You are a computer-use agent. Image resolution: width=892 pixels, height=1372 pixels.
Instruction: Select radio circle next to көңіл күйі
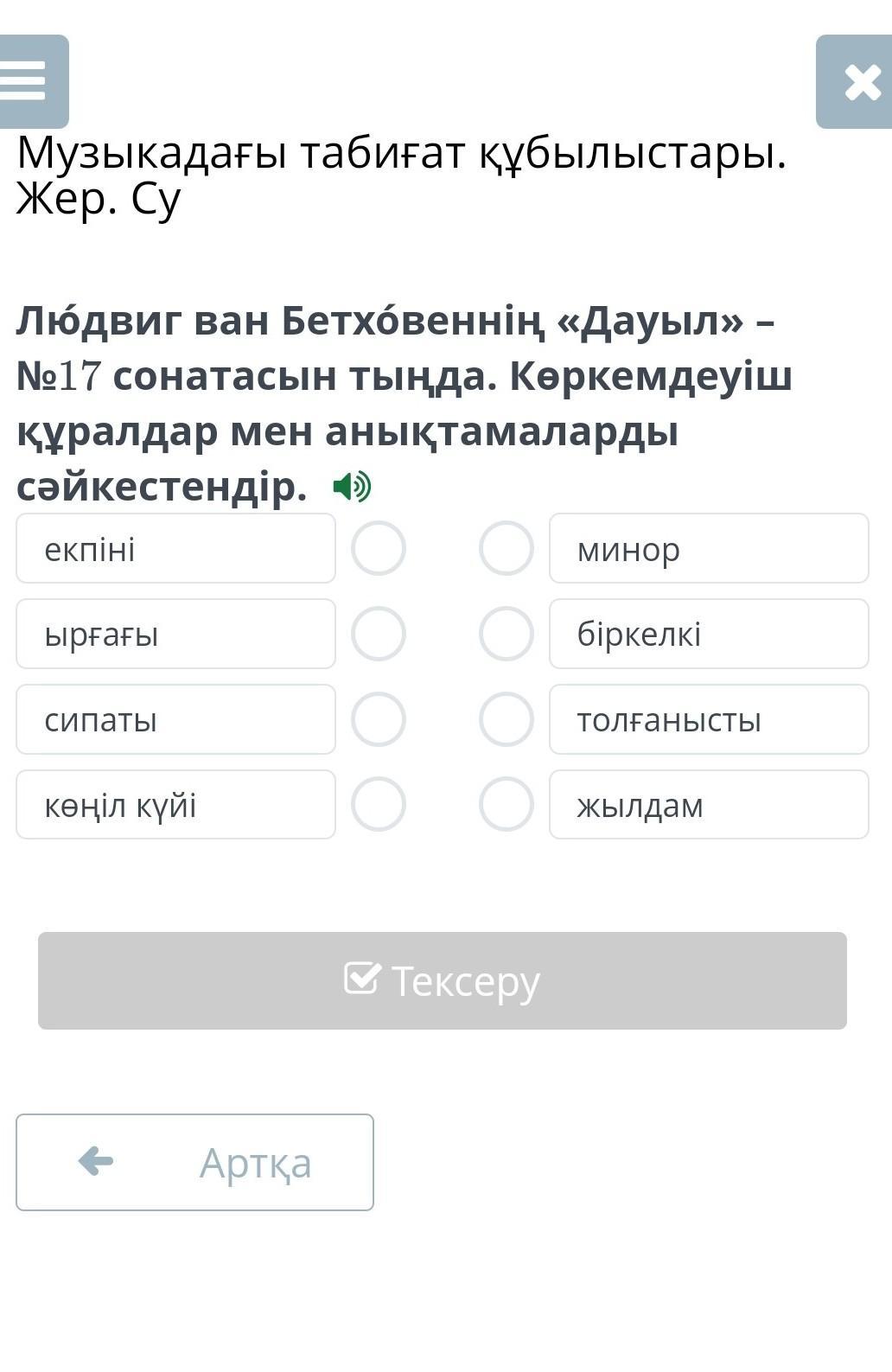point(379,804)
